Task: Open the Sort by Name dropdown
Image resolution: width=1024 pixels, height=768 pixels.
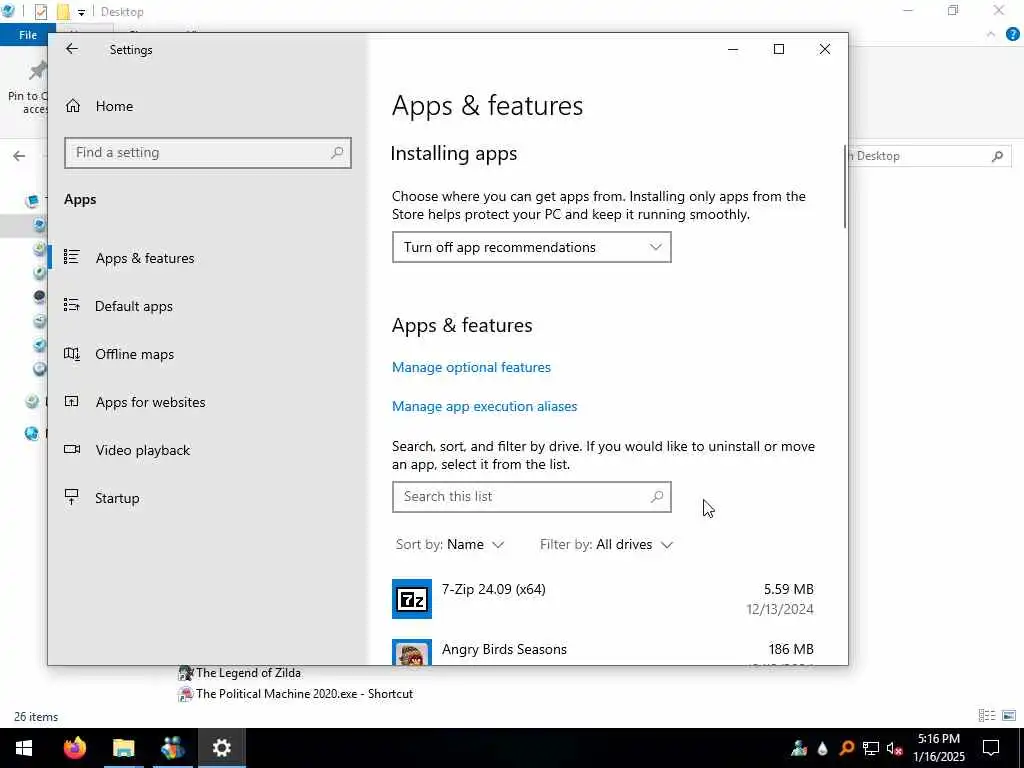Action: tap(450, 545)
